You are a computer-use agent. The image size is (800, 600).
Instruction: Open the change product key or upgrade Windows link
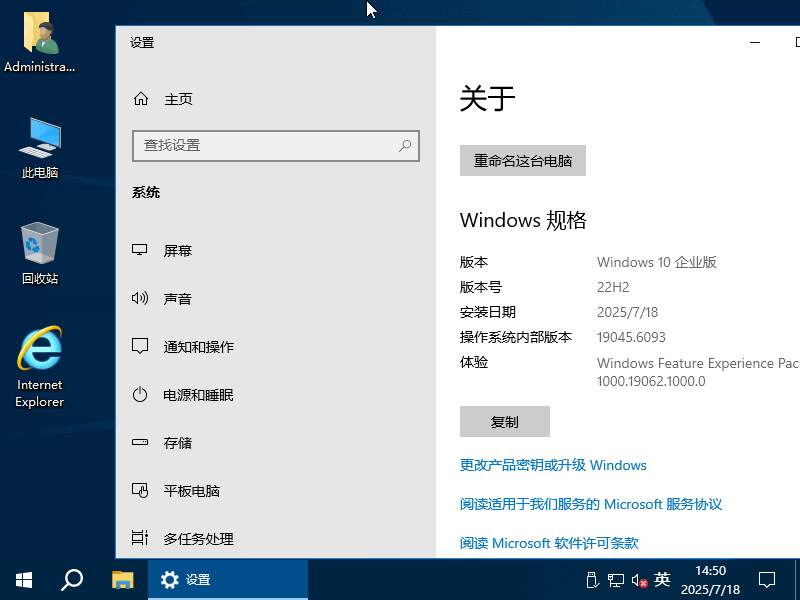point(553,465)
